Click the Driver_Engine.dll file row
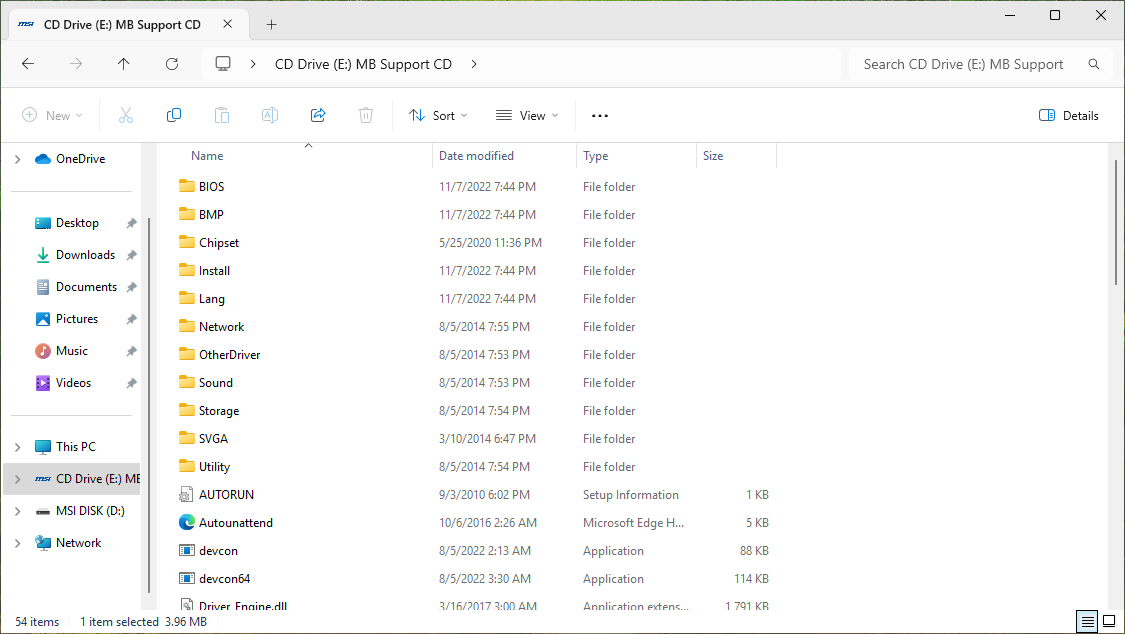Image resolution: width=1125 pixels, height=634 pixels. pyautogui.click(x=474, y=605)
